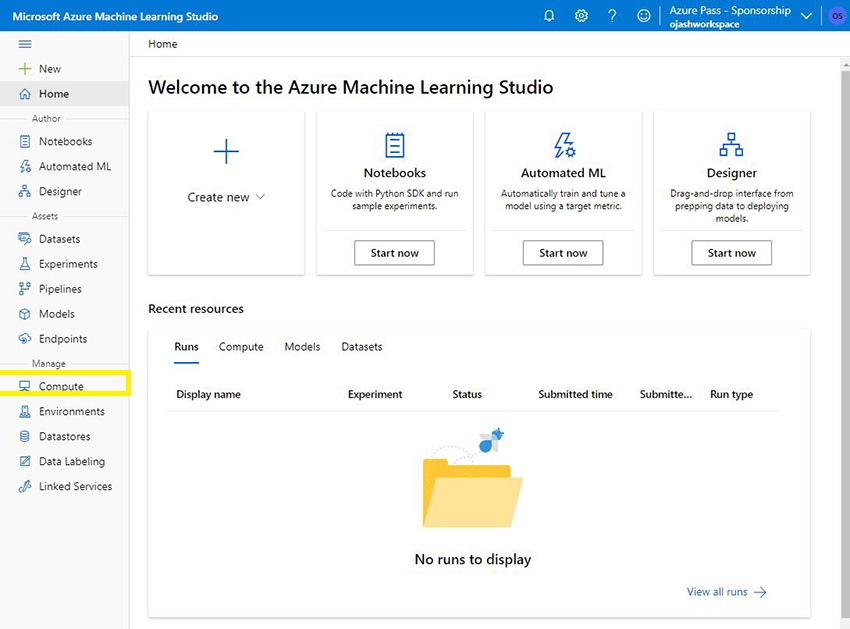
Task: Open the Azure Pass workspace selector chevron
Action: 806,15
